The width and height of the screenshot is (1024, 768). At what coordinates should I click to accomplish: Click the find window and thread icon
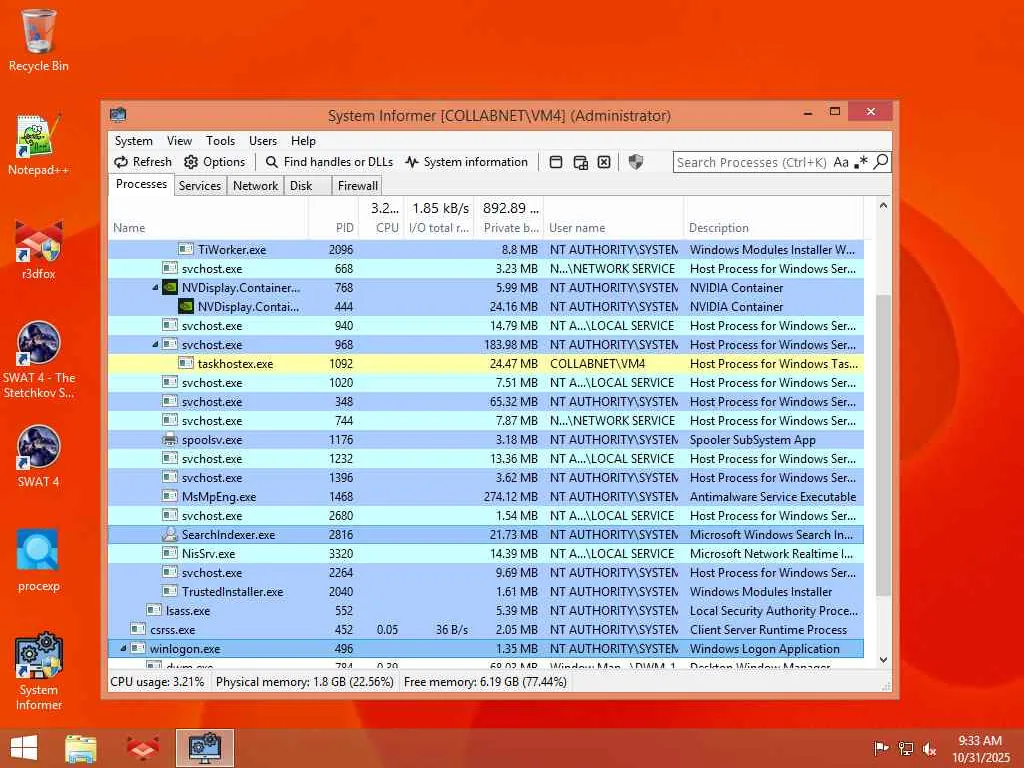[580, 162]
